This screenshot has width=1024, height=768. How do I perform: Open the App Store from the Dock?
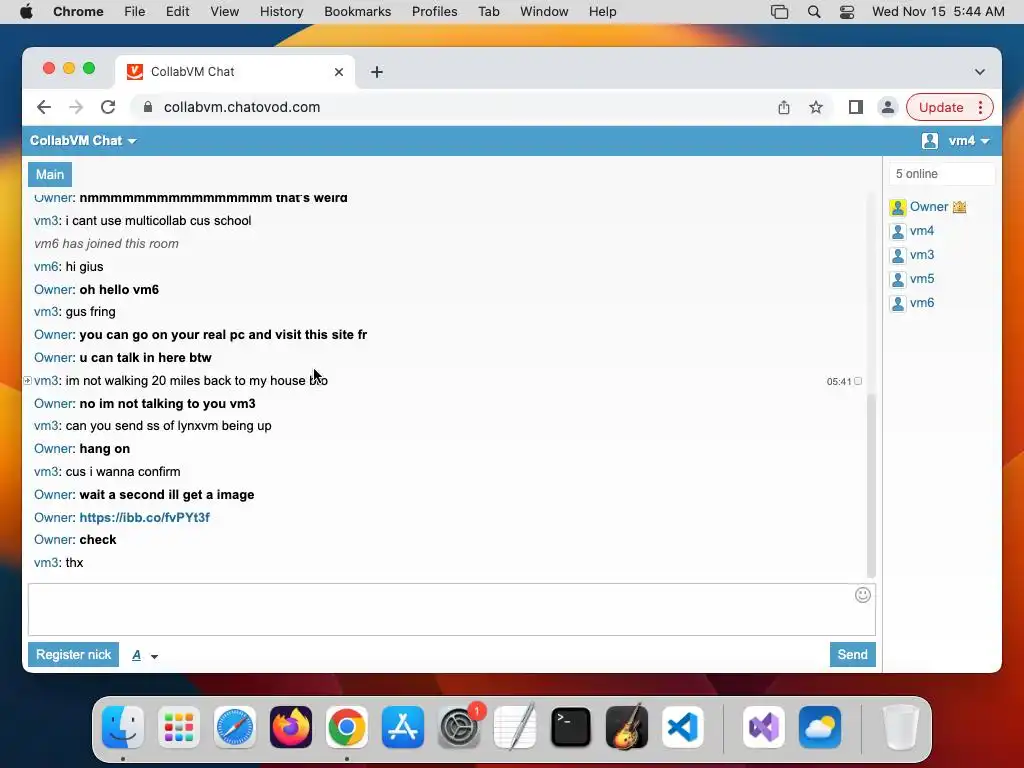[402, 727]
